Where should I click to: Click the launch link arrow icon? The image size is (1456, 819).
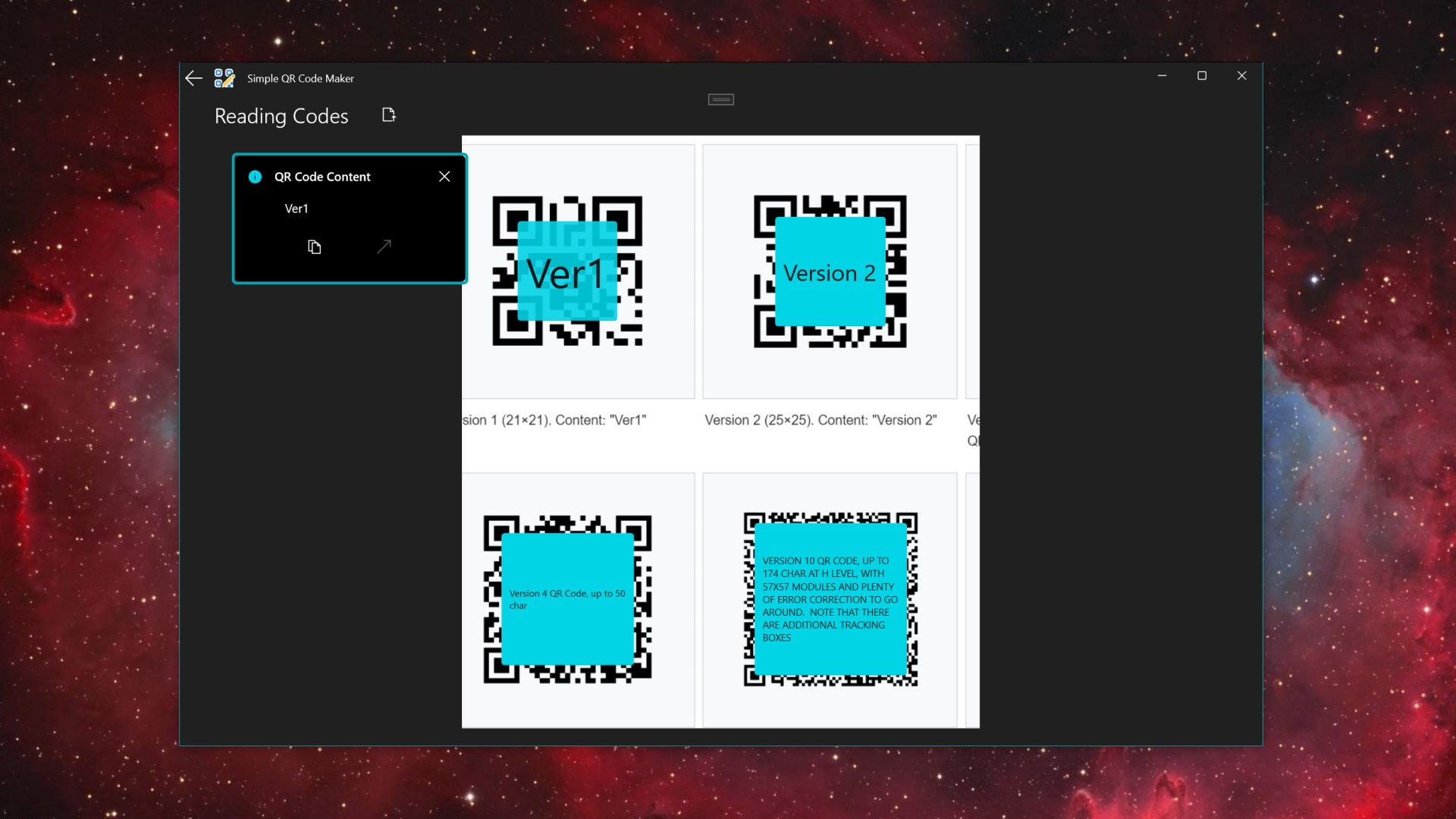(x=384, y=246)
